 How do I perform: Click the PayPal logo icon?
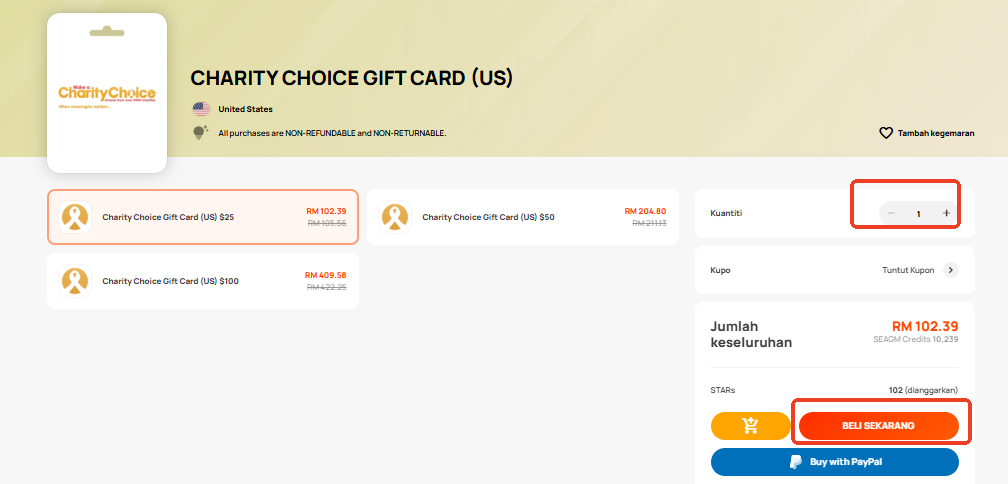tap(796, 462)
